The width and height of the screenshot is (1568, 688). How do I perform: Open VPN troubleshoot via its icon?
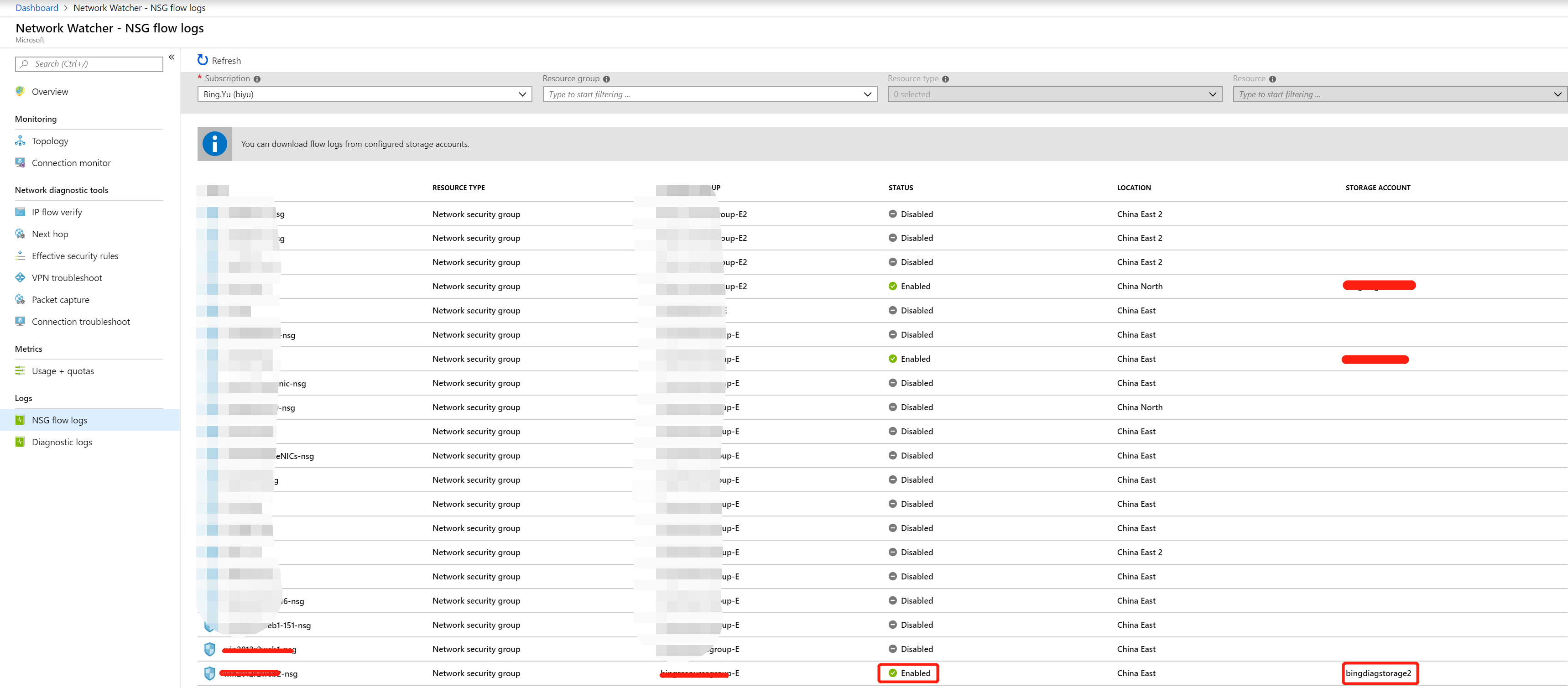[x=20, y=278]
